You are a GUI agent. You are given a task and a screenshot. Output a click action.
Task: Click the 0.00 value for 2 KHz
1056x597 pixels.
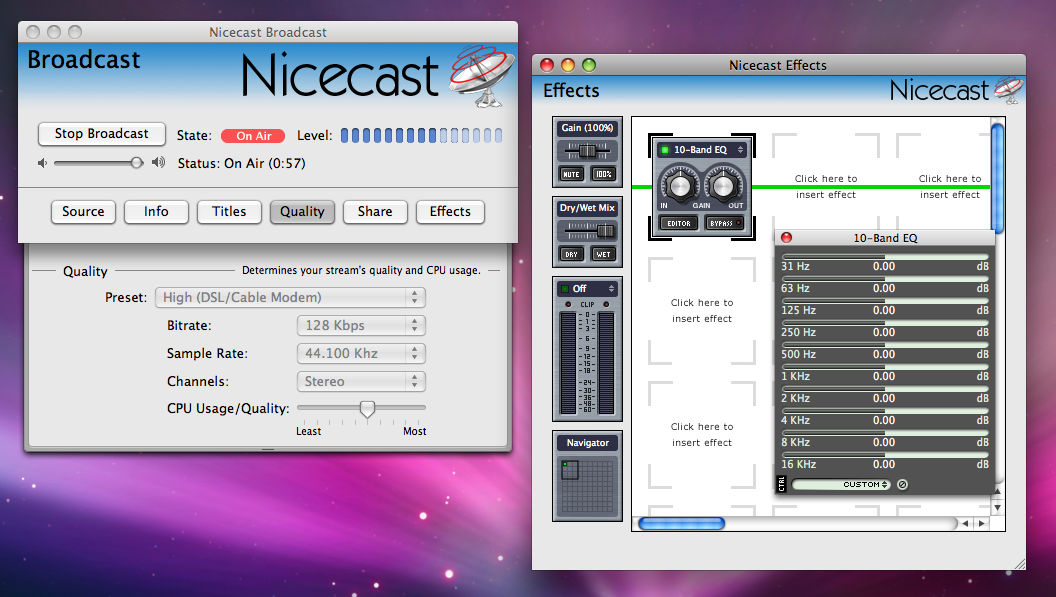(884, 398)
